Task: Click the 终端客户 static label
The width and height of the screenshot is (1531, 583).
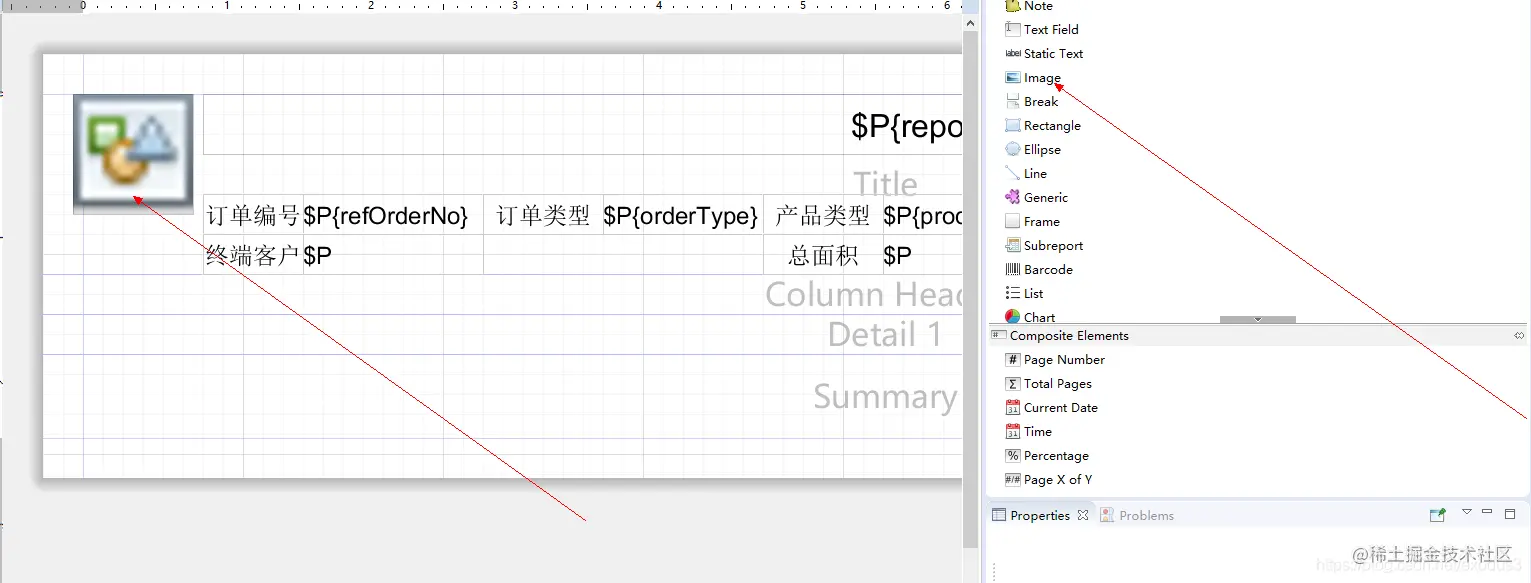Action: pos(253,255)
